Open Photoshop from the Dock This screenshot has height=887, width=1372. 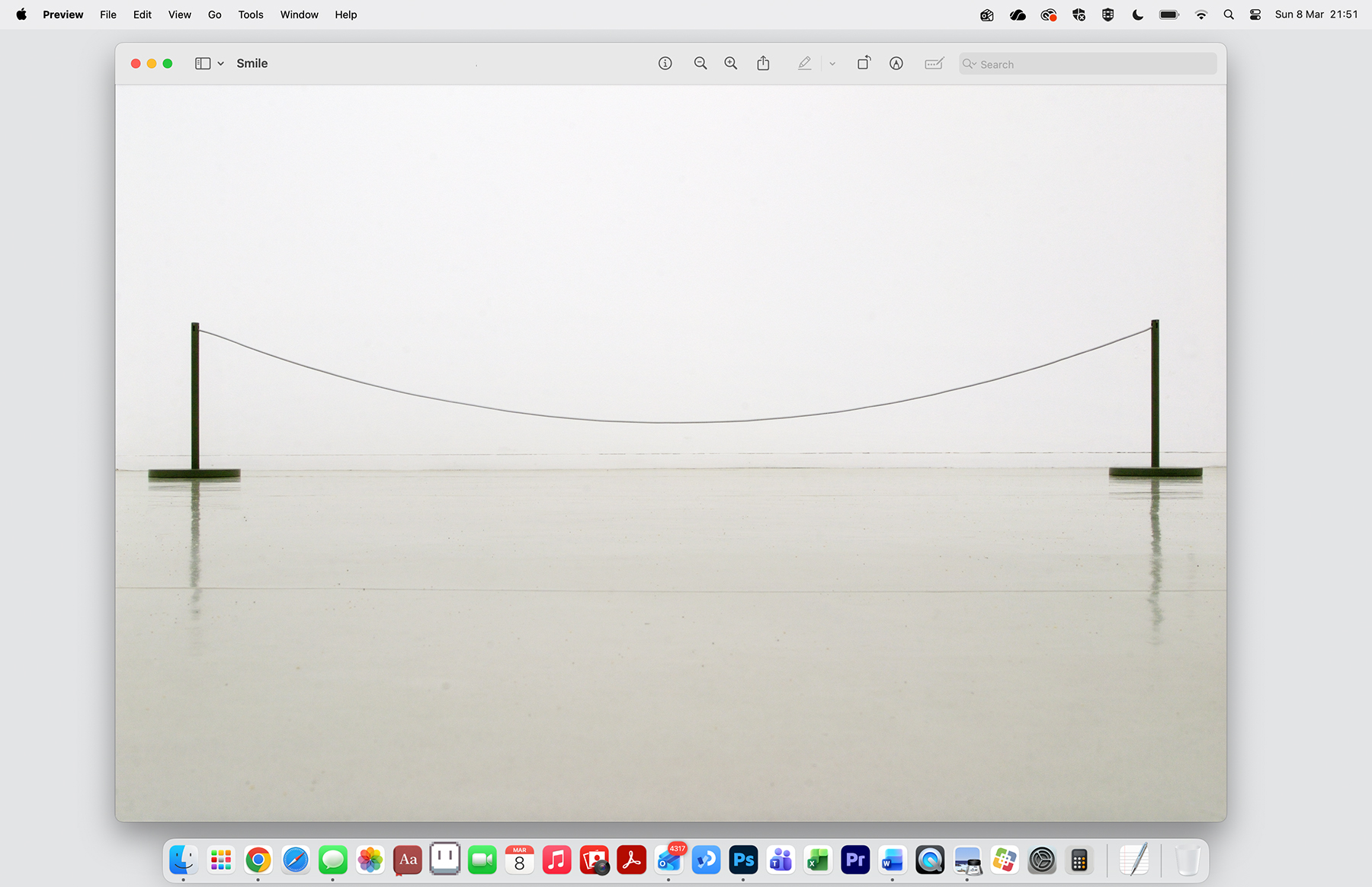point(743,860)
